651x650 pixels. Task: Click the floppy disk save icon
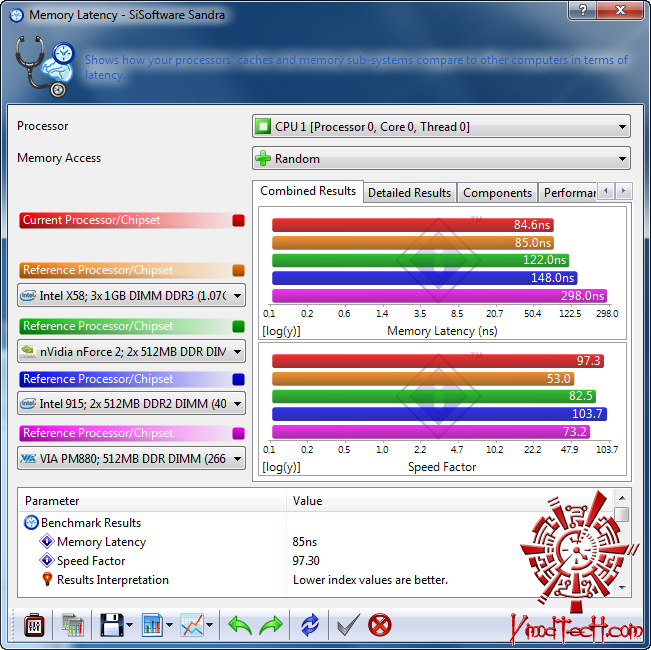coord(112,625)
